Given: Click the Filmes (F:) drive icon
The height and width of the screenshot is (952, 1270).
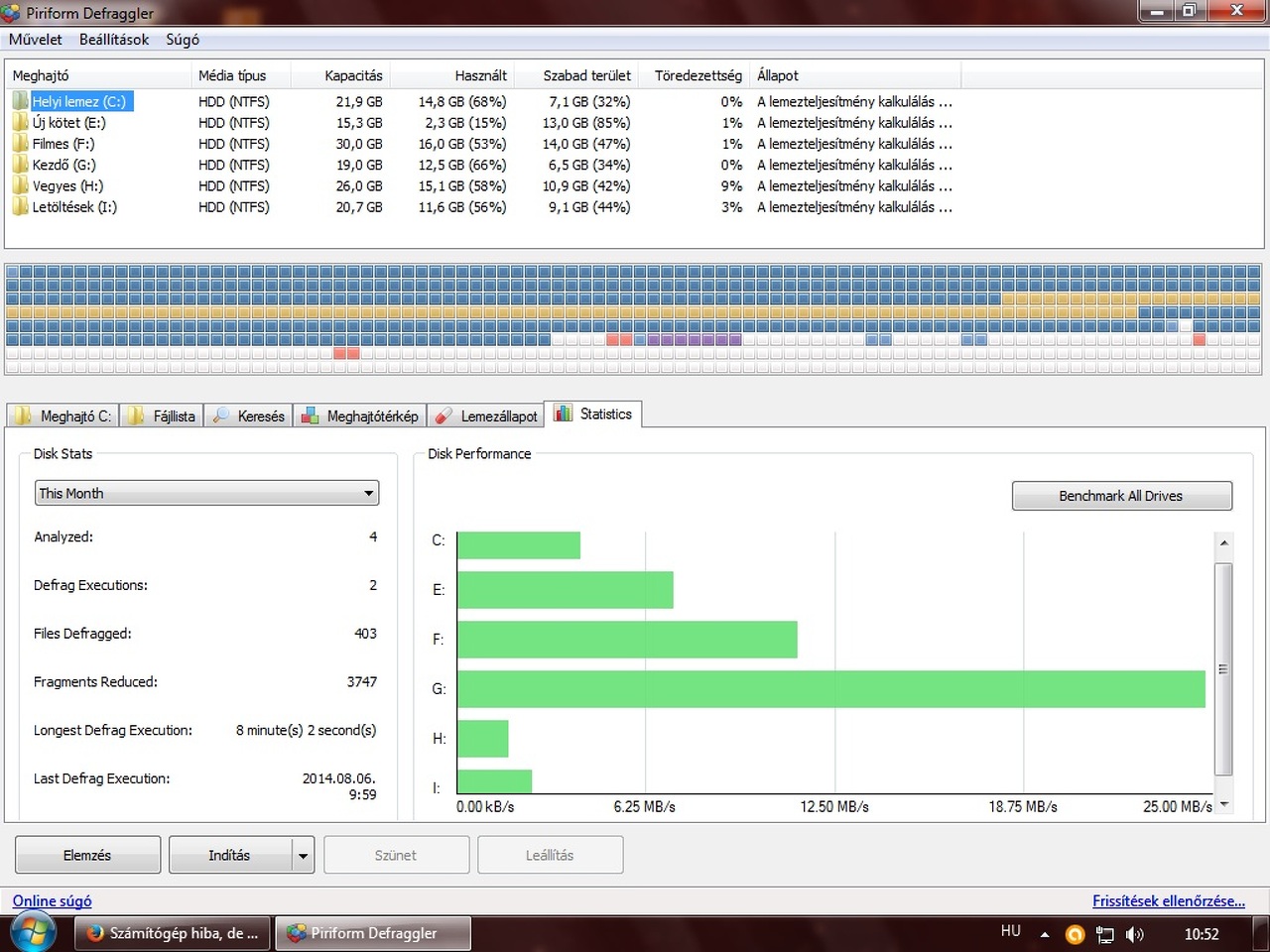Looking at the screenshot, I should click(x=20, y=144).
